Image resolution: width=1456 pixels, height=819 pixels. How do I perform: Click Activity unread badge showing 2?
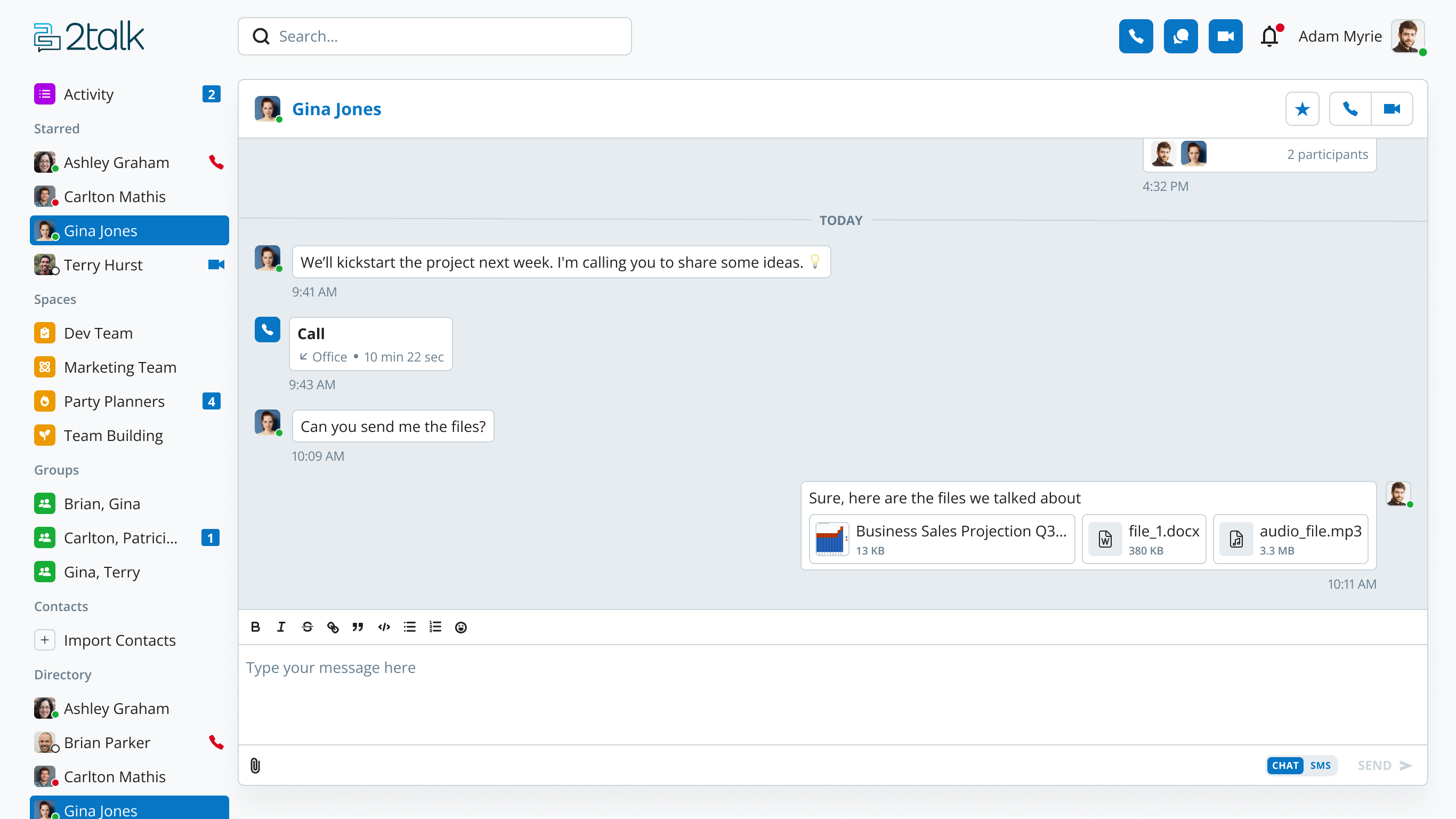click(211, 94)
